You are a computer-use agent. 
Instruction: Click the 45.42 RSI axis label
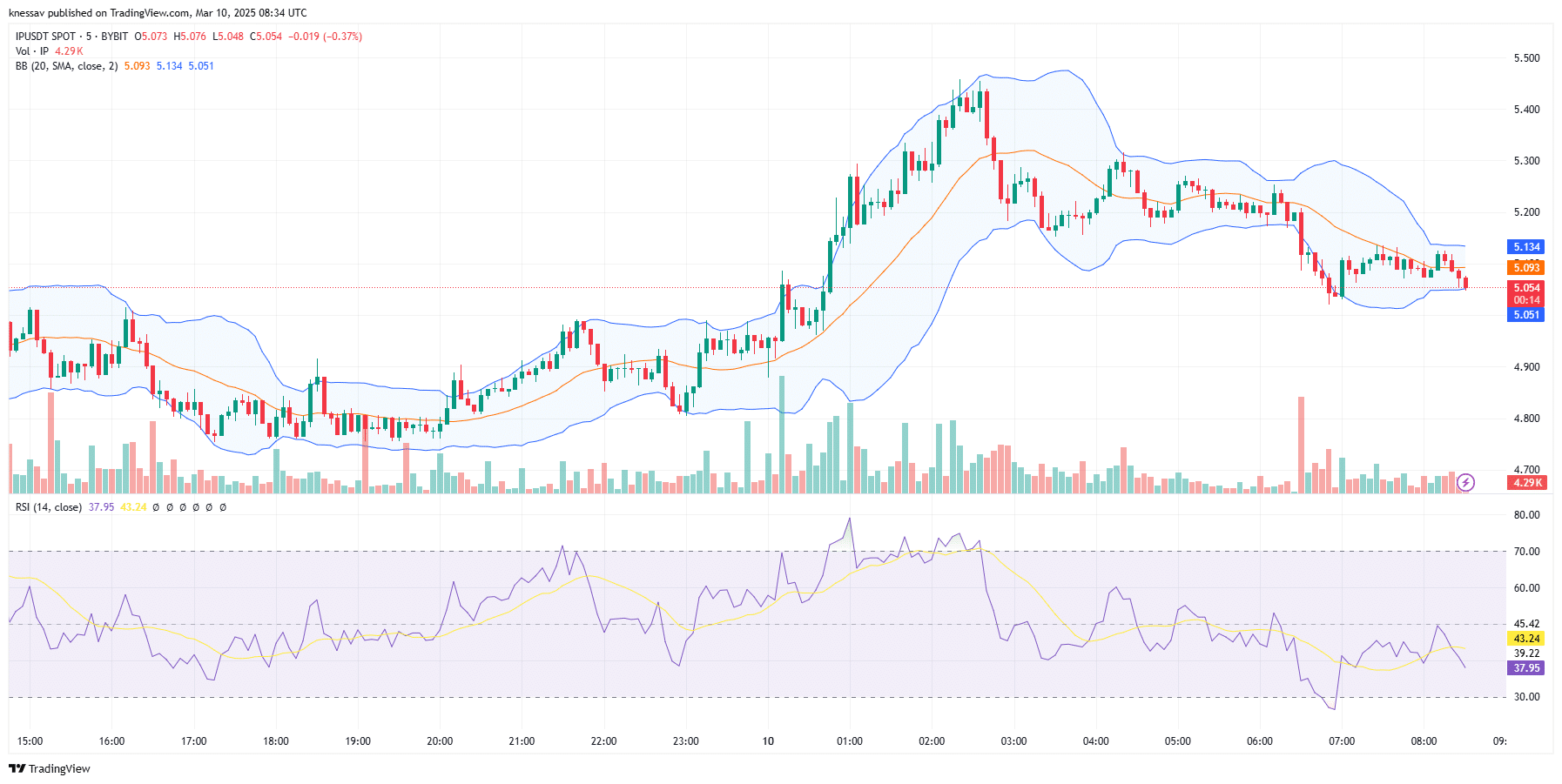pos(1526,624)
